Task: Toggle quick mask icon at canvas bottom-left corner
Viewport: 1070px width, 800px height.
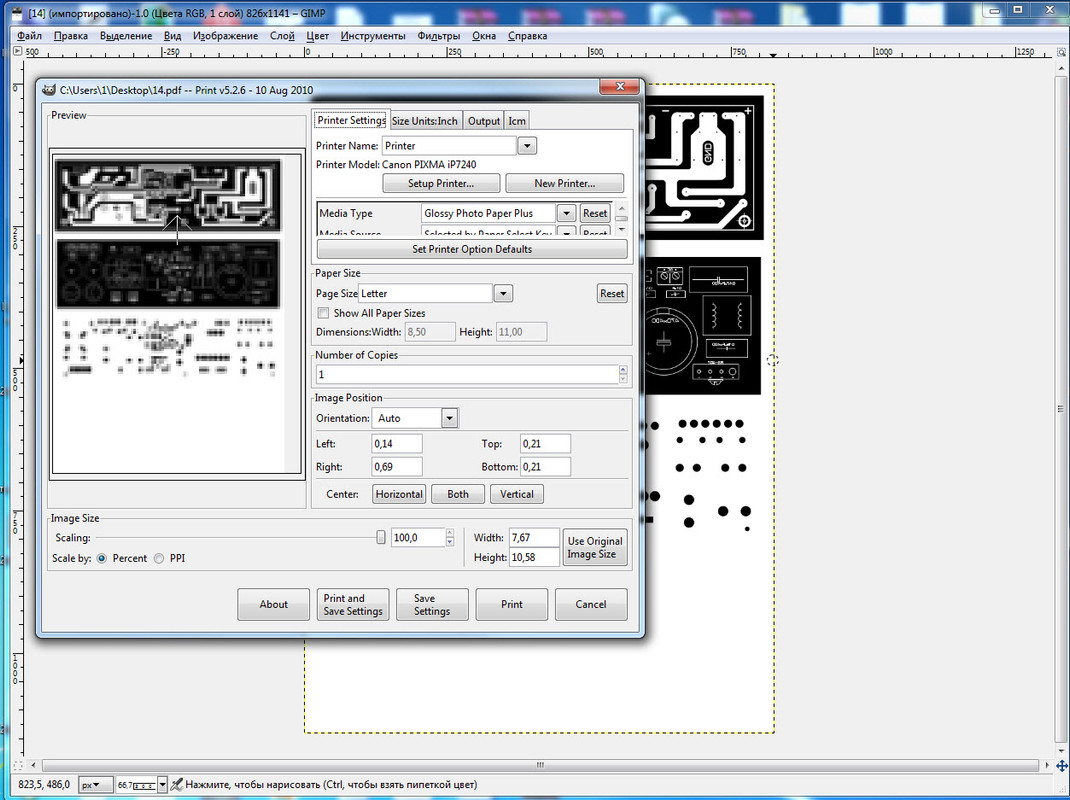Action: coord(18,765)
